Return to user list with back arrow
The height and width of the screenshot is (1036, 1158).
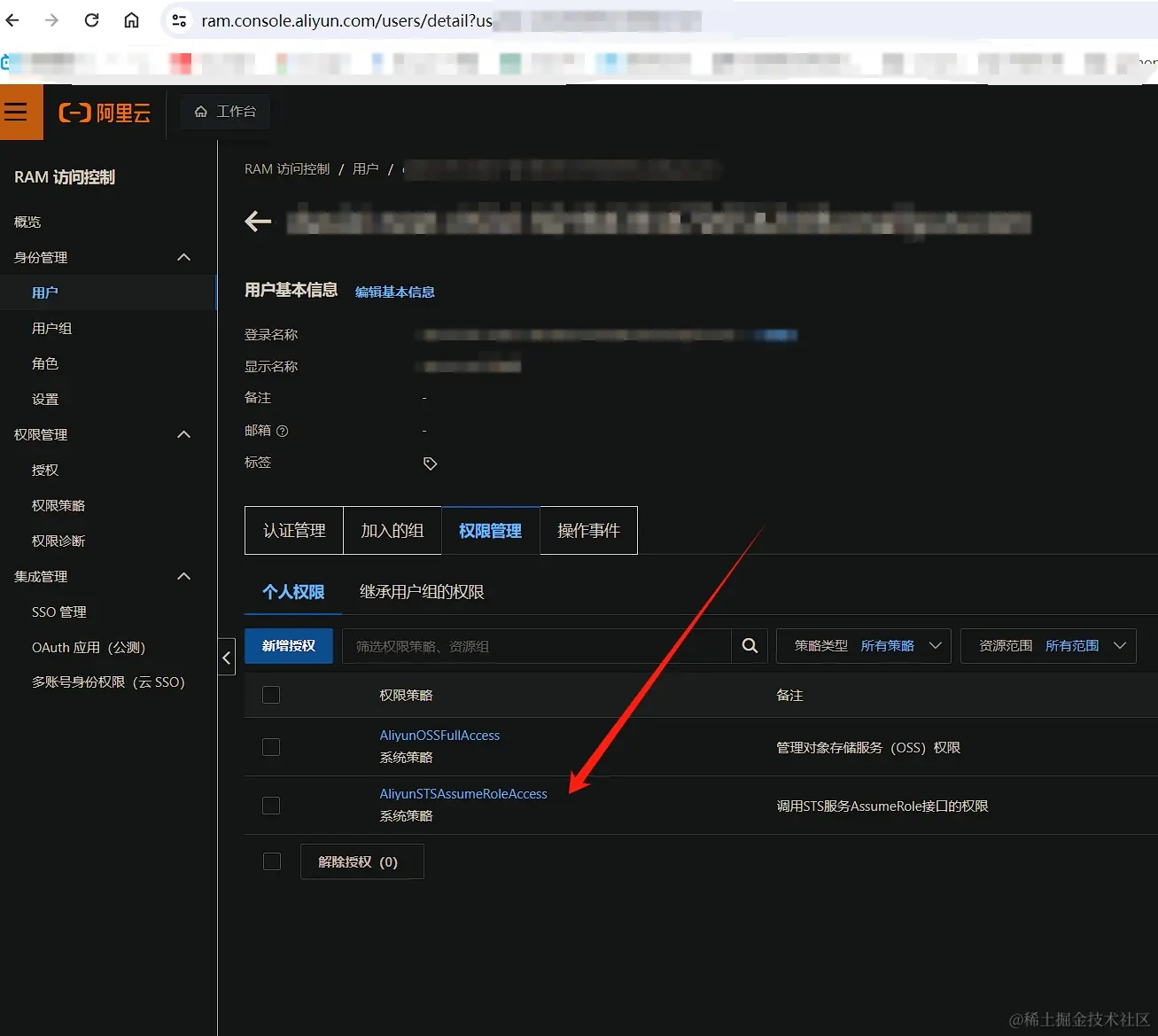258,222
